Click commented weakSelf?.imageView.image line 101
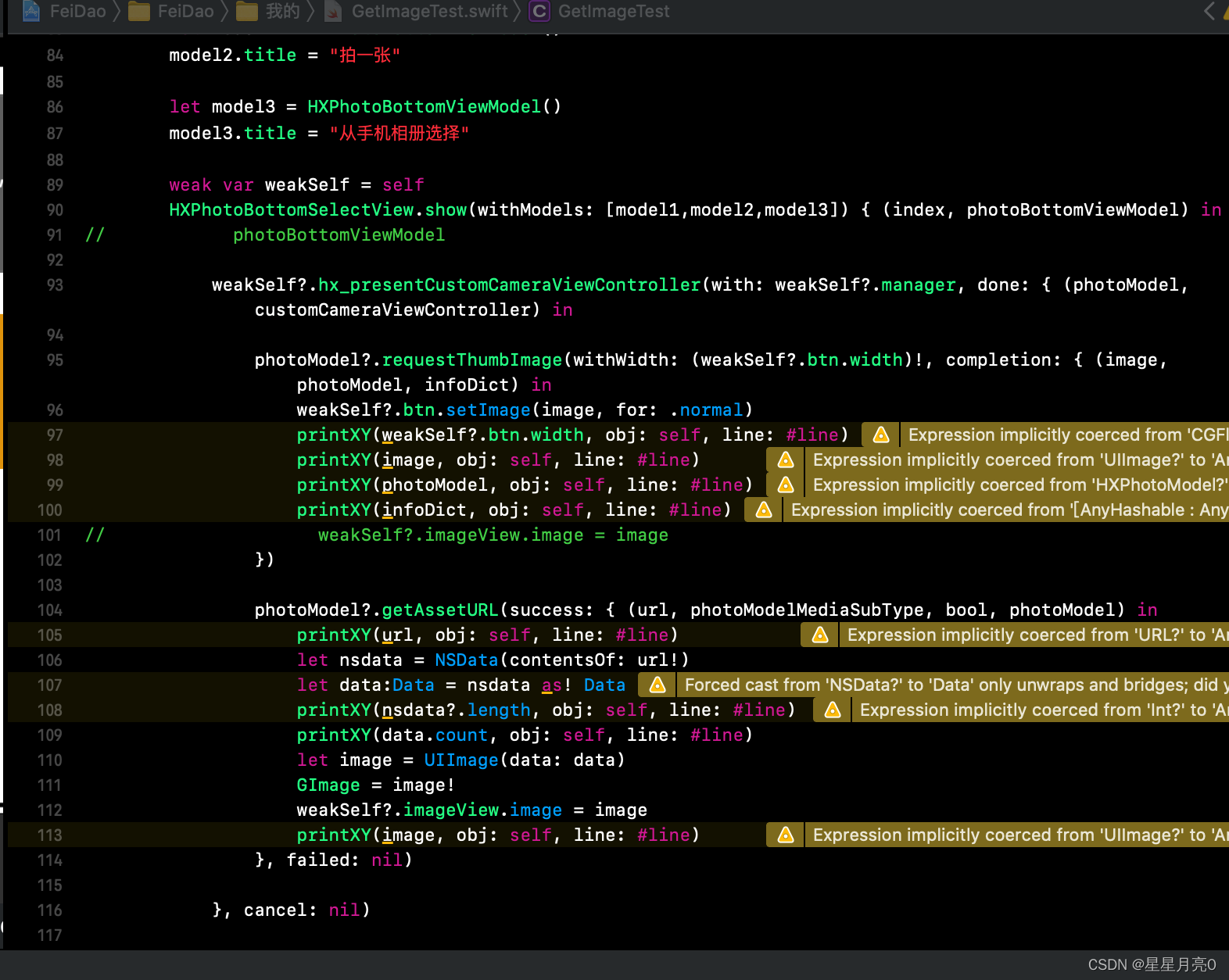The height and width of the screenshot is (980, 1229). 493,535
